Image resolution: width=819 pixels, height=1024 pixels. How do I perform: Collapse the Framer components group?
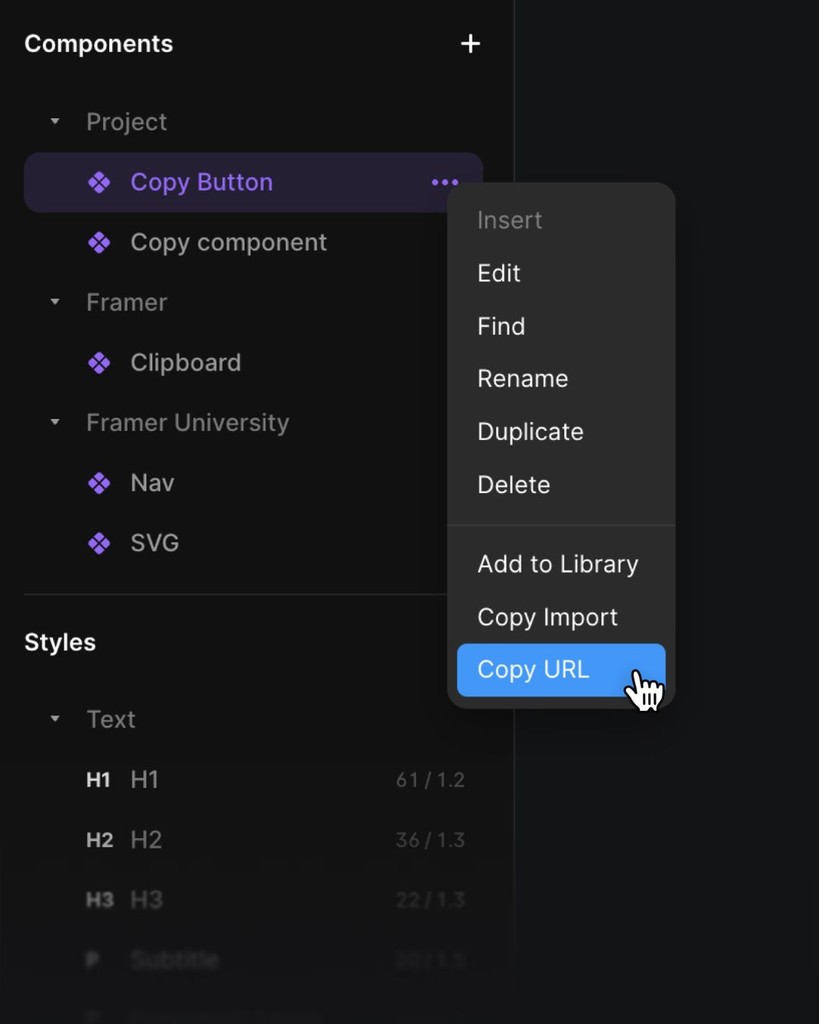(x=55, y=302)
